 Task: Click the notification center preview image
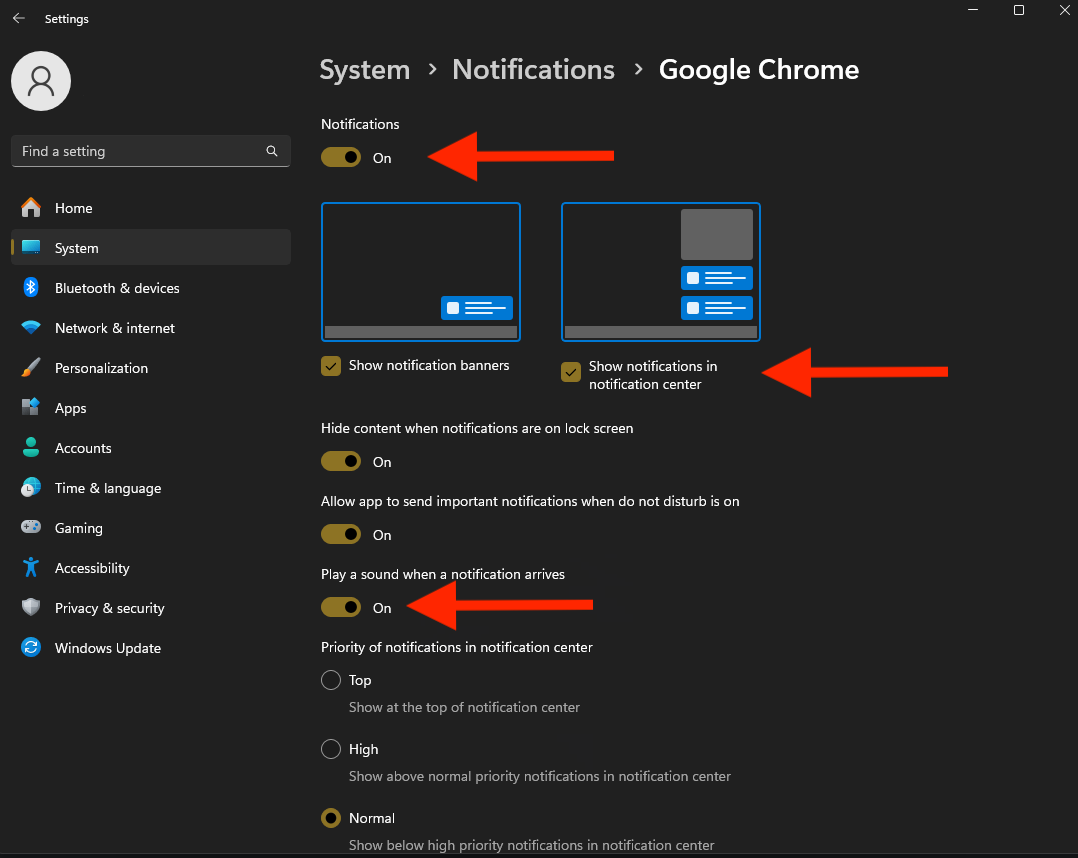(x=661, y=272)
